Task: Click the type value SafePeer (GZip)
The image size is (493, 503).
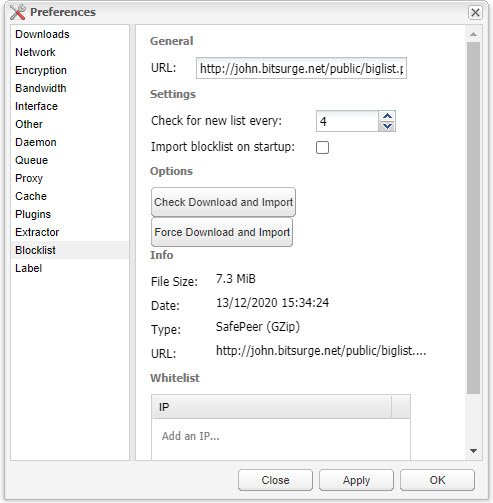Action: pyautogui.click(x=258, y=327)
